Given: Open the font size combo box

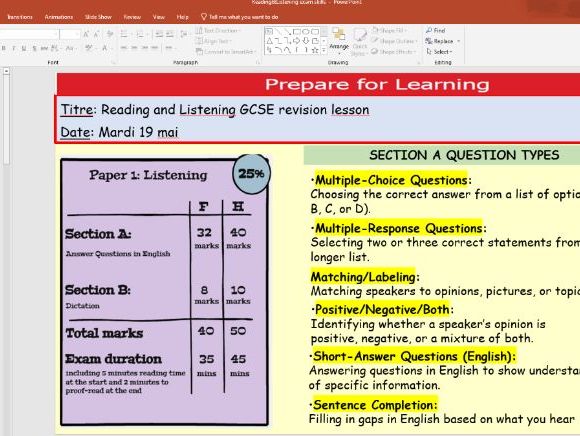Looking at the screenshot, I should [70, 34].
